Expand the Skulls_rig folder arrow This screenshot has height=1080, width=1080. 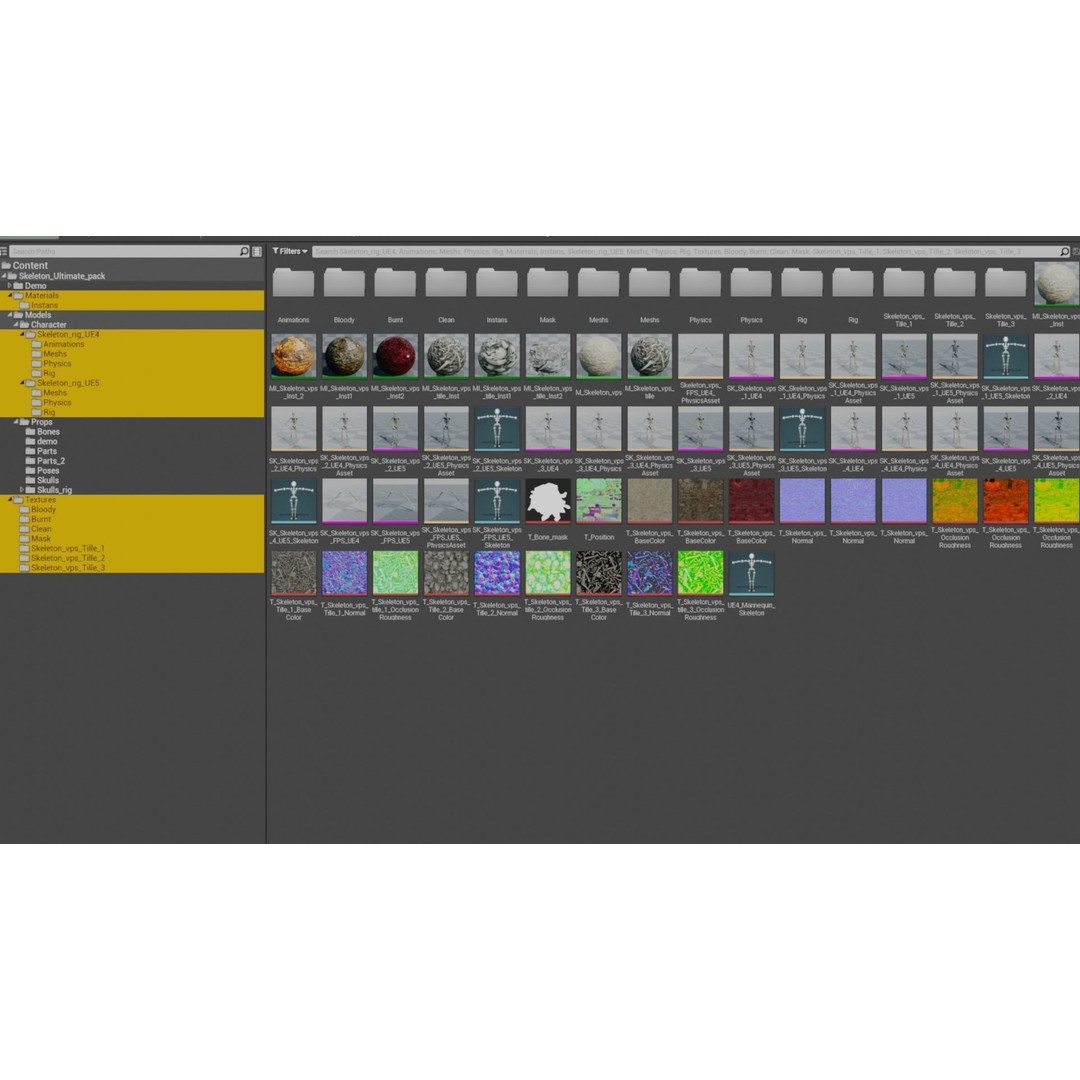click(x=22, y=490)
